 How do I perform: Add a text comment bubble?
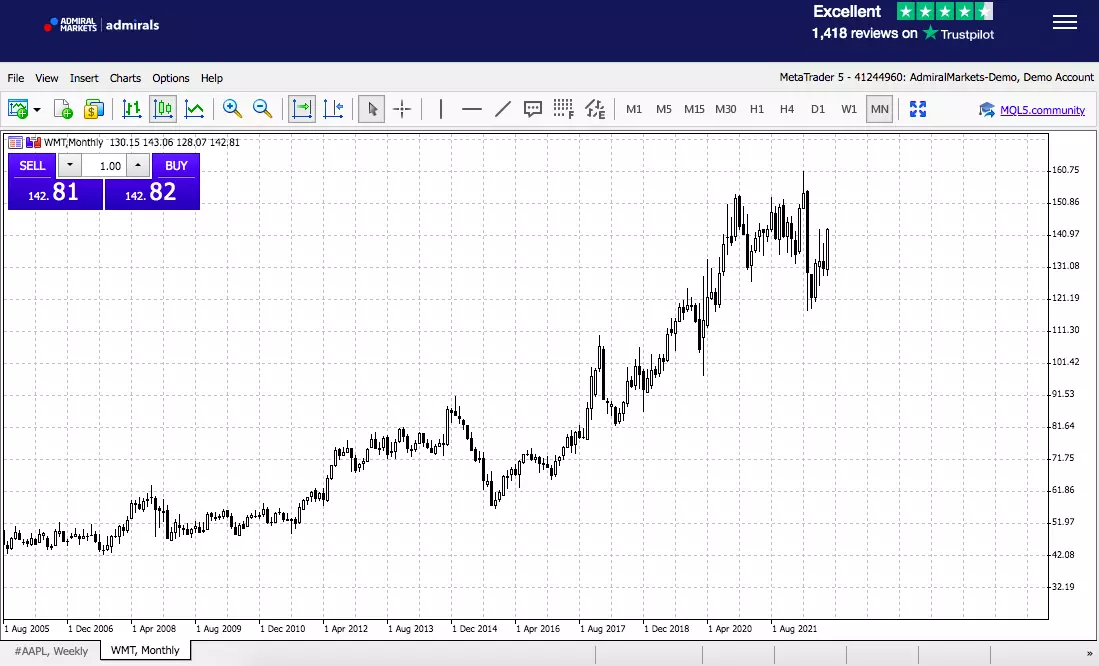pos(533,109)
